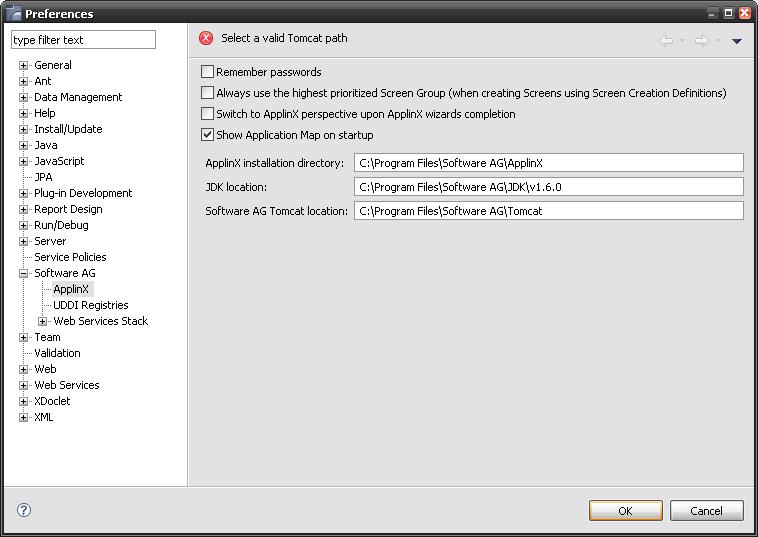This screenshot has width=758, height=537.
Task: Click the Software AG Tomcat location field
Action: point(549,211)
